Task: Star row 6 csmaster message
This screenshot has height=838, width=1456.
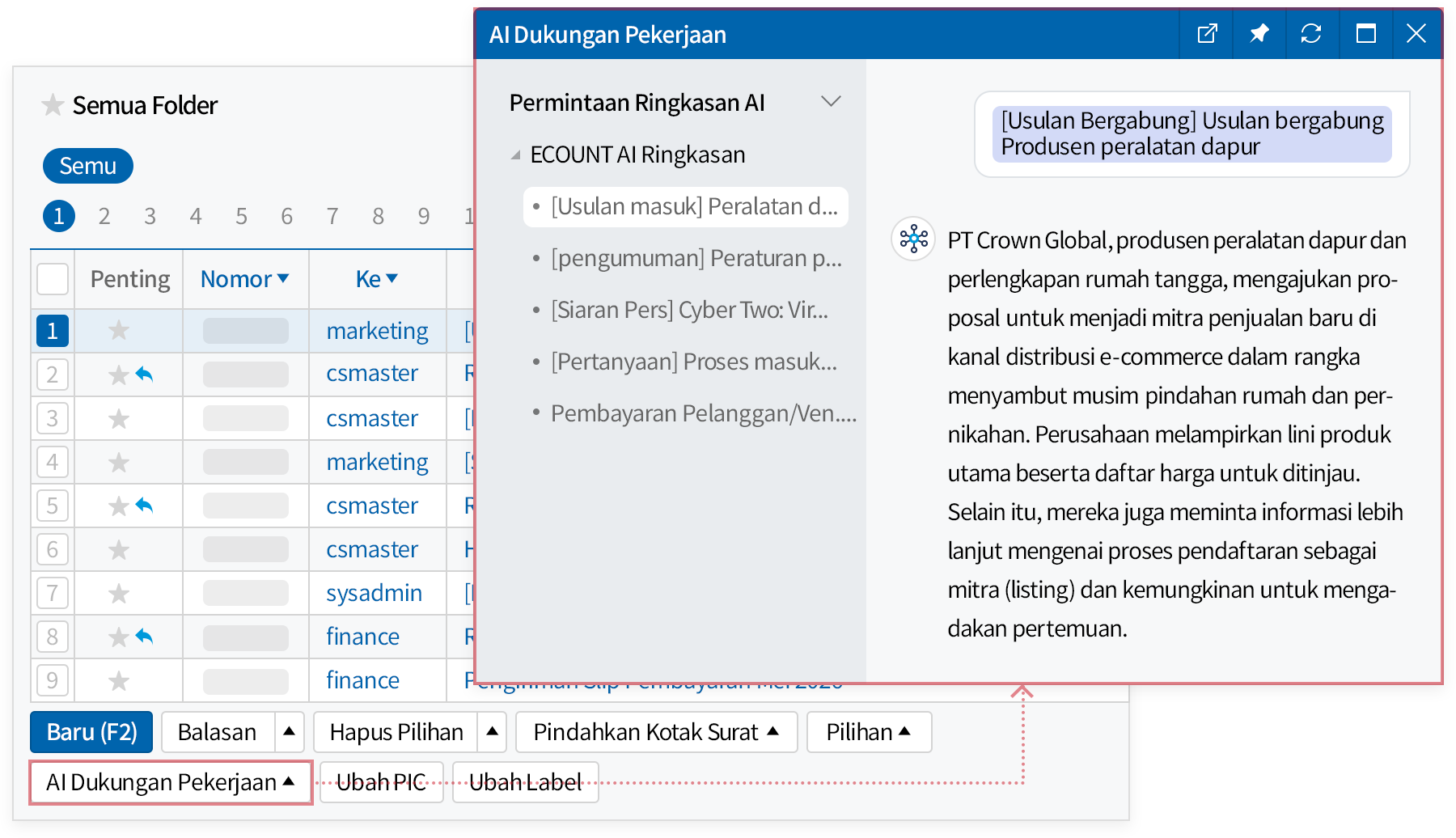Action: click(x=119, y=549)
